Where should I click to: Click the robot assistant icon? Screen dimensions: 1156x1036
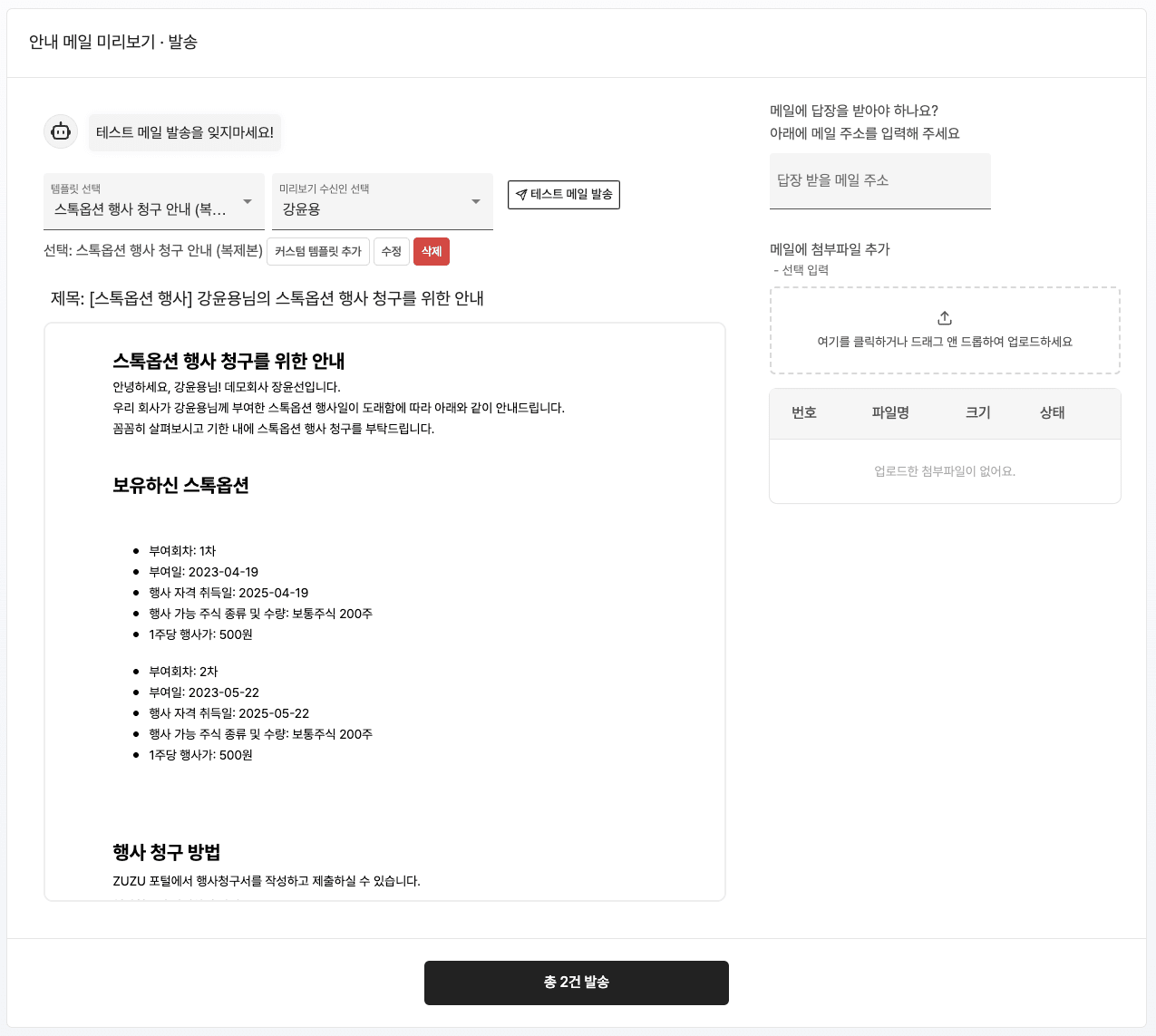coord(61,131)
